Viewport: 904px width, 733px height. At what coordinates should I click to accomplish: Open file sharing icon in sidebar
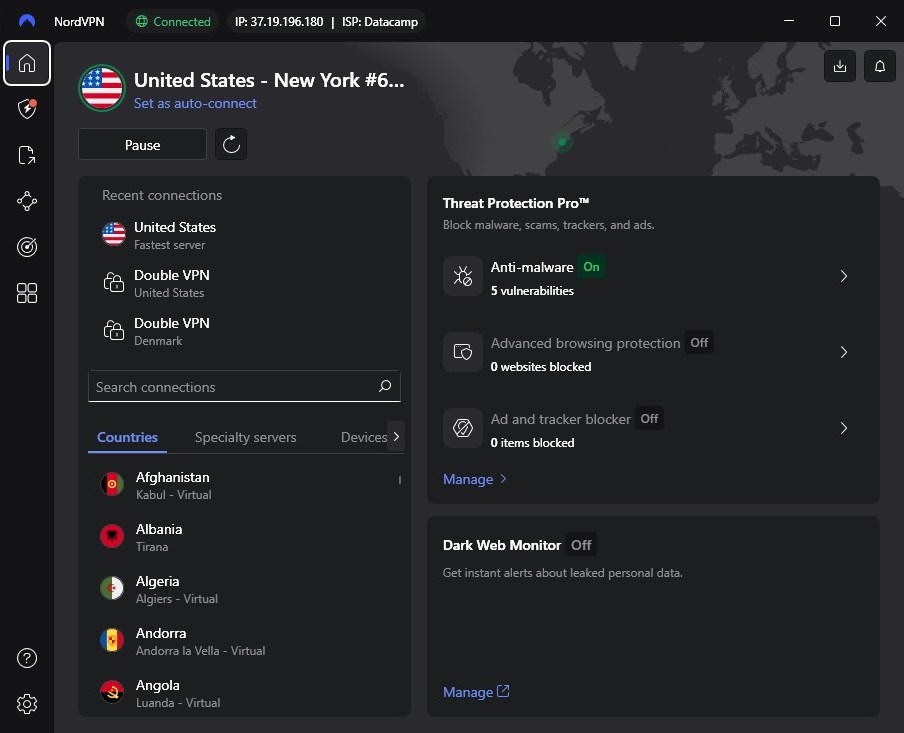27,155
